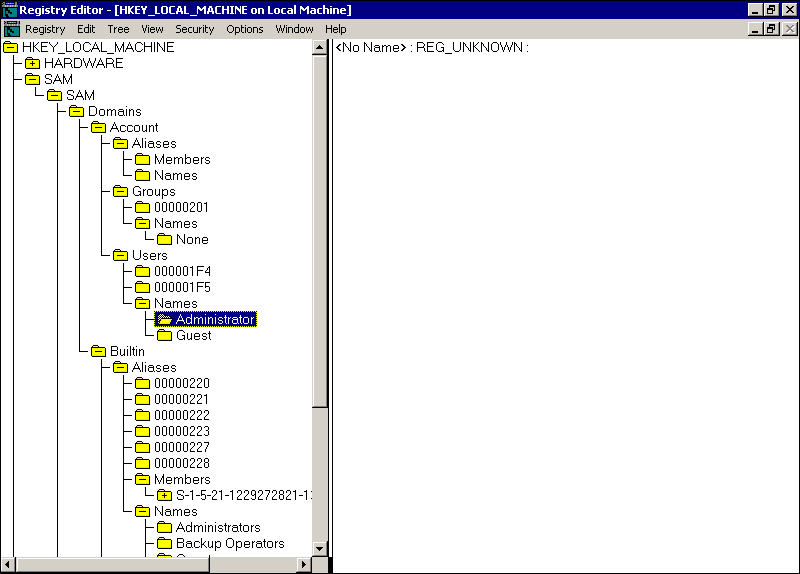Viewport: 800px width, 574px height.
Task: Select the None key under Groups Names
Action: 192,239
